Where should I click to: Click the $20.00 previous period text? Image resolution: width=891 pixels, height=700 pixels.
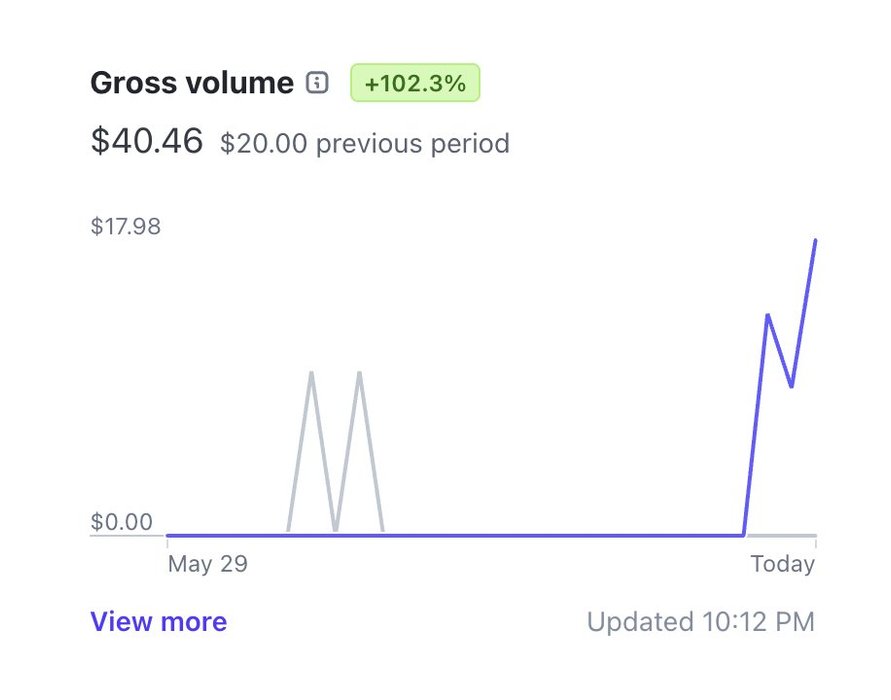(365, 144)
